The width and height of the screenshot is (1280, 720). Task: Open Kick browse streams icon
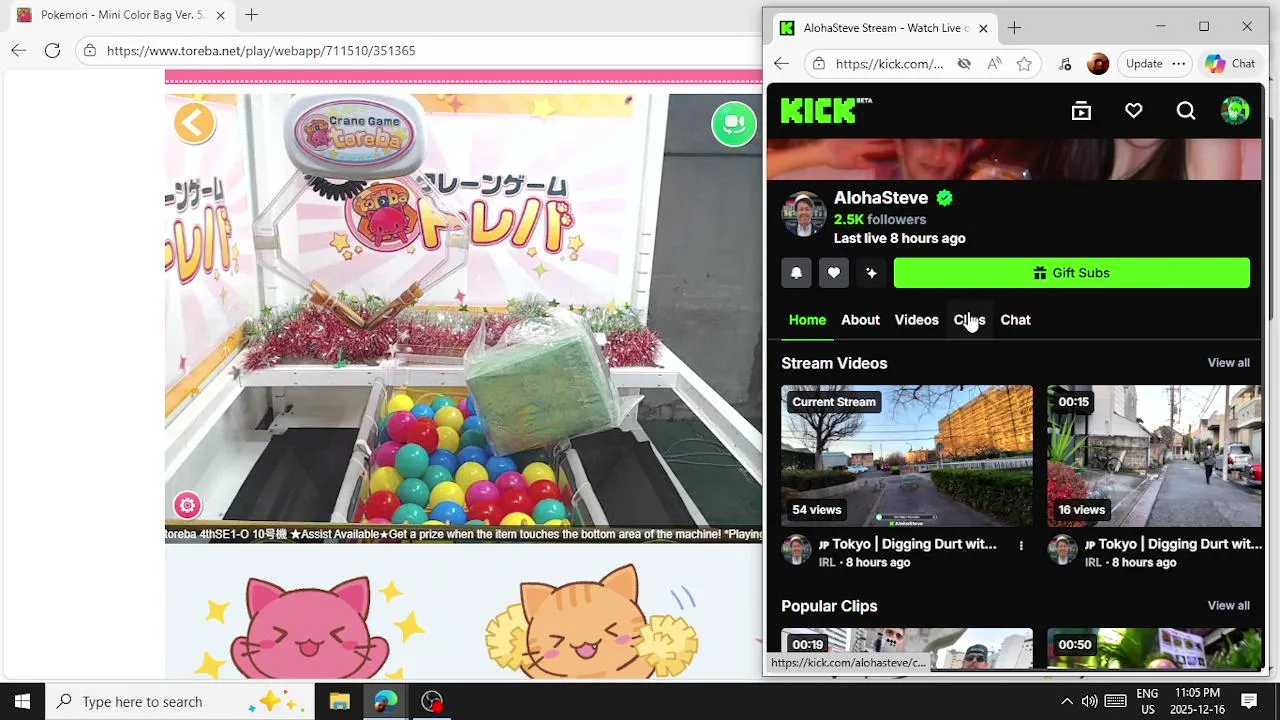coord(1081,111)
